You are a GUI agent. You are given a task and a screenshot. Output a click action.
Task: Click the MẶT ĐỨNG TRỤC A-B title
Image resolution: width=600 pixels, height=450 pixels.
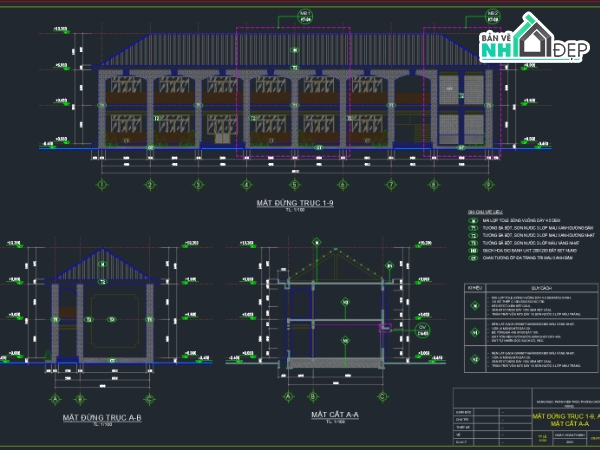click(x=102, y=417)
